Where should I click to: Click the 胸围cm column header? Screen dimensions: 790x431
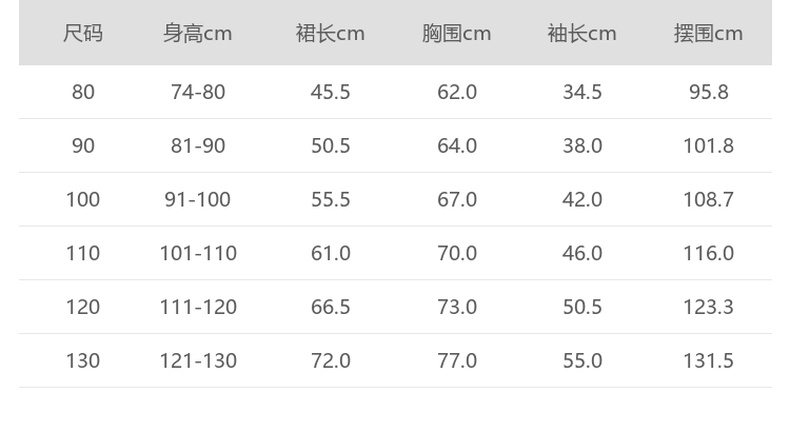[456, 34]
